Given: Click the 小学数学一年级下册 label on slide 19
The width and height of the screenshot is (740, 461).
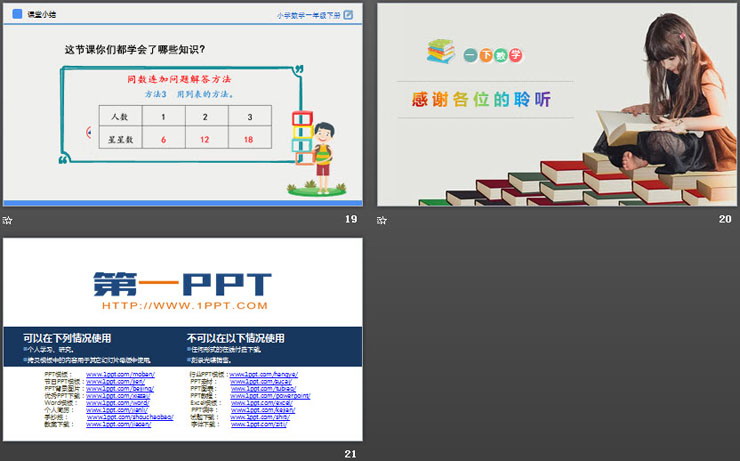Looking at the screenshot, I should tap(308, 15).
